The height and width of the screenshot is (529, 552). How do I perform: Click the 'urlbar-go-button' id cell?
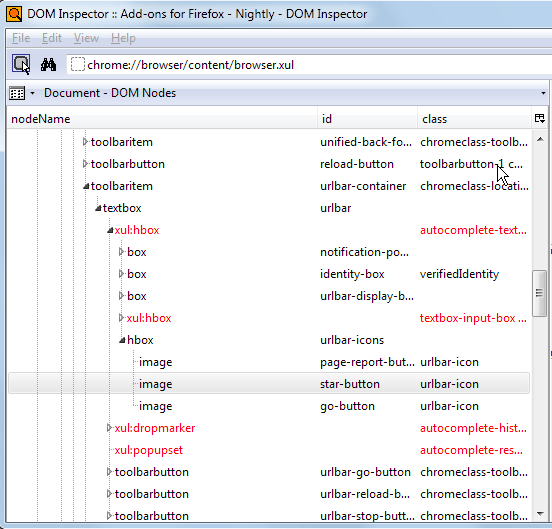pos(365,472)
